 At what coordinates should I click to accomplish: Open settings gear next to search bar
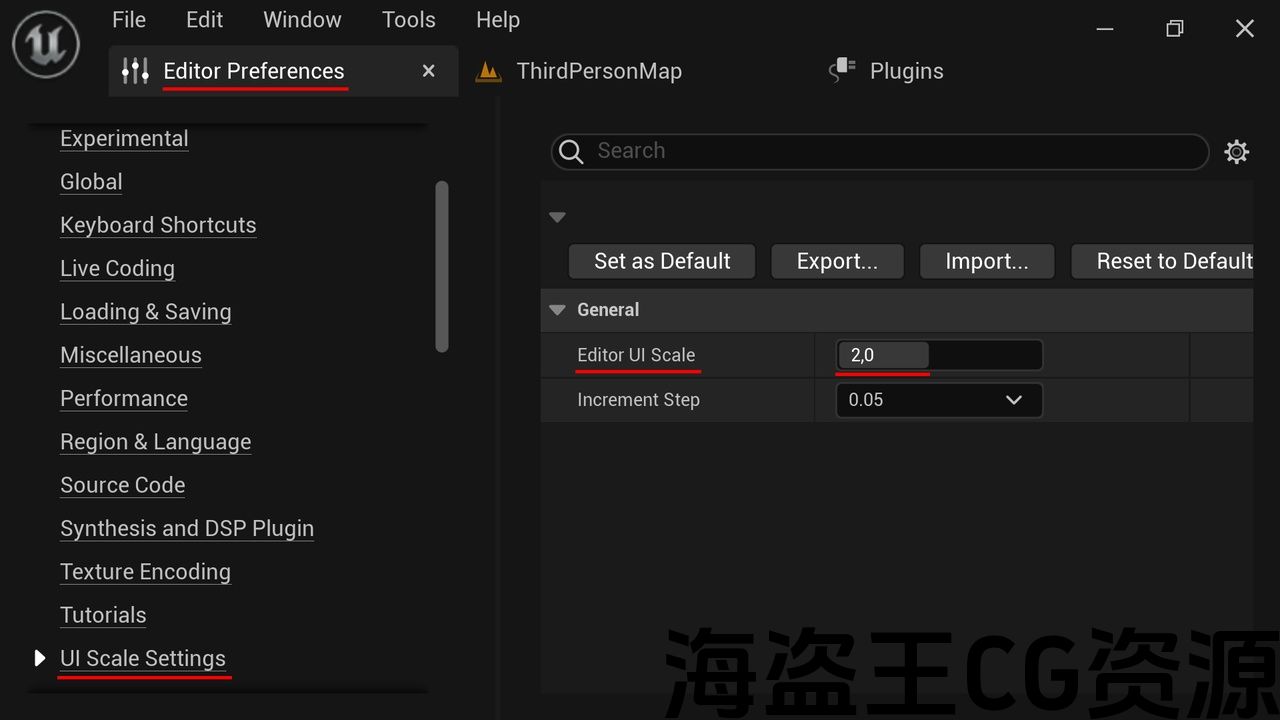point(1237,152)
